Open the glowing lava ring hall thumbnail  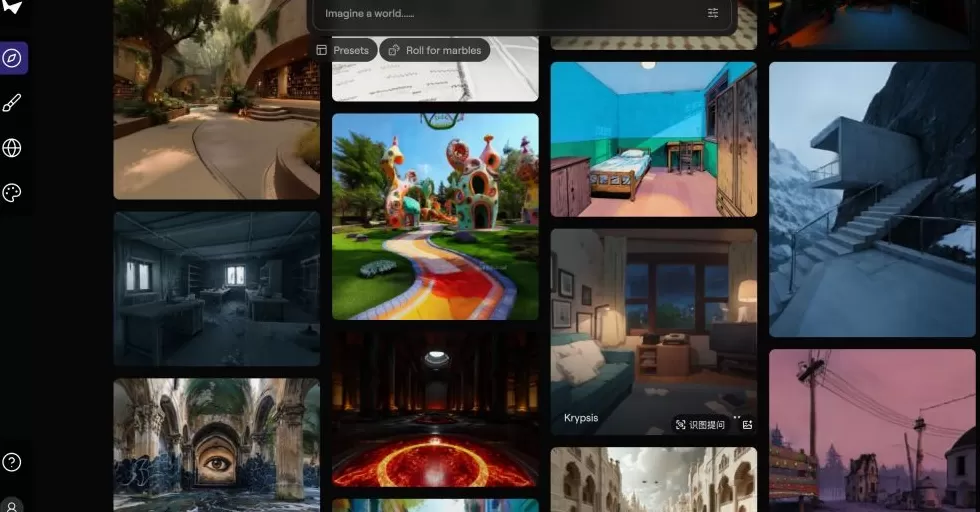pos(435,410)
